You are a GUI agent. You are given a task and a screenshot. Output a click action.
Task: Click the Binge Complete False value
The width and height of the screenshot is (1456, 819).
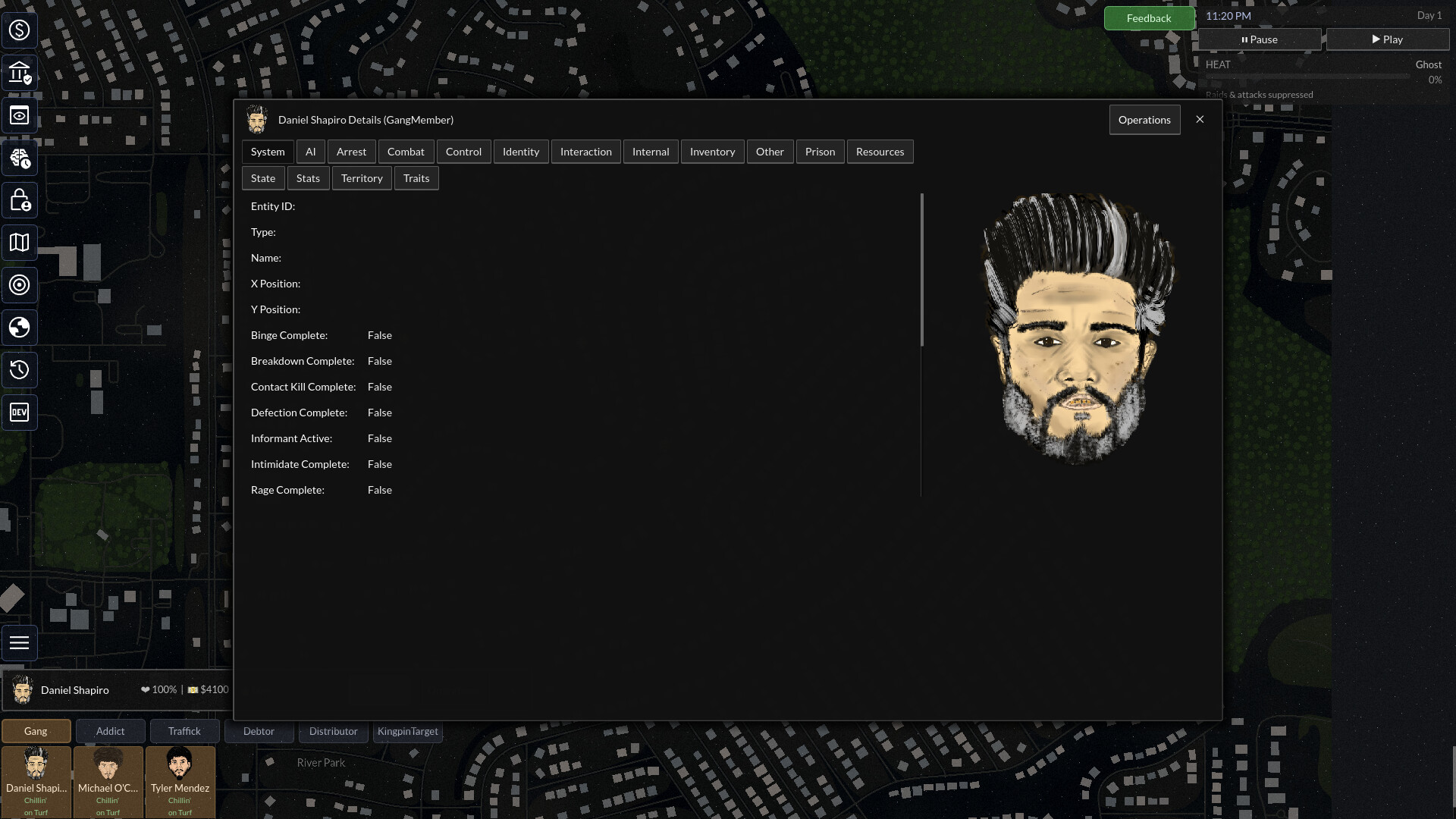pyautogui.click(x=380, y=335)
